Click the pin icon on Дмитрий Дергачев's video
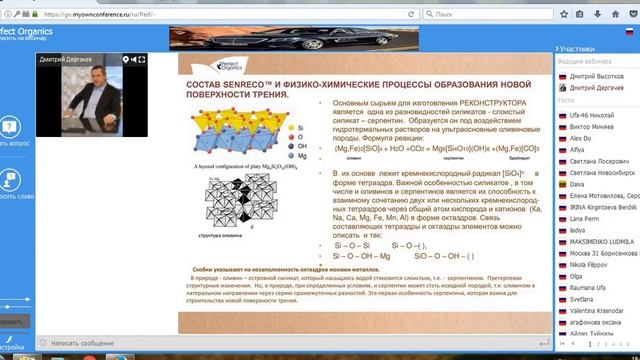This screenshot has height=360, width=640. coord(126,60)
